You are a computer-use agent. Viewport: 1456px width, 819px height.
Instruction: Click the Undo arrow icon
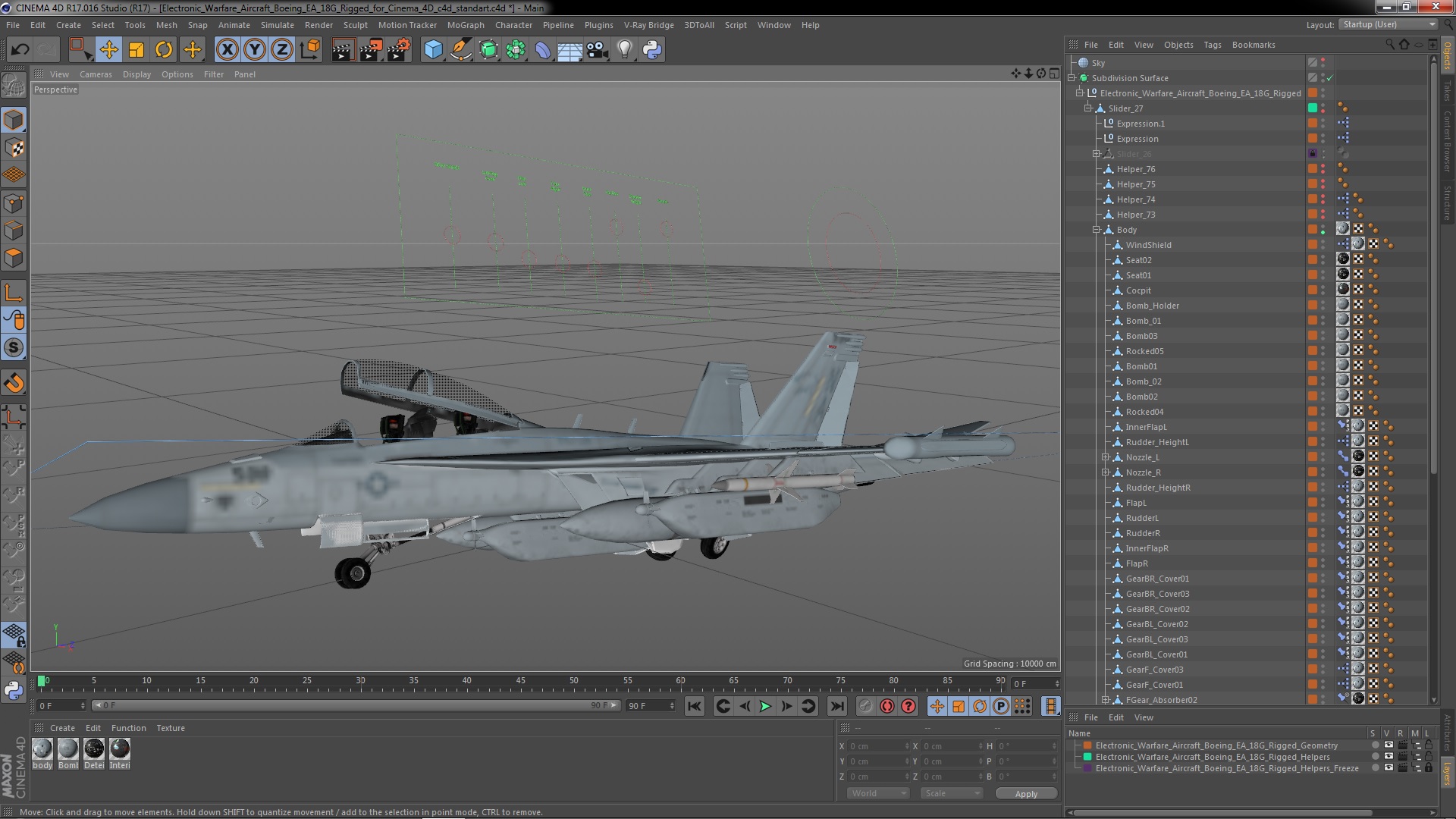(20, 50)
